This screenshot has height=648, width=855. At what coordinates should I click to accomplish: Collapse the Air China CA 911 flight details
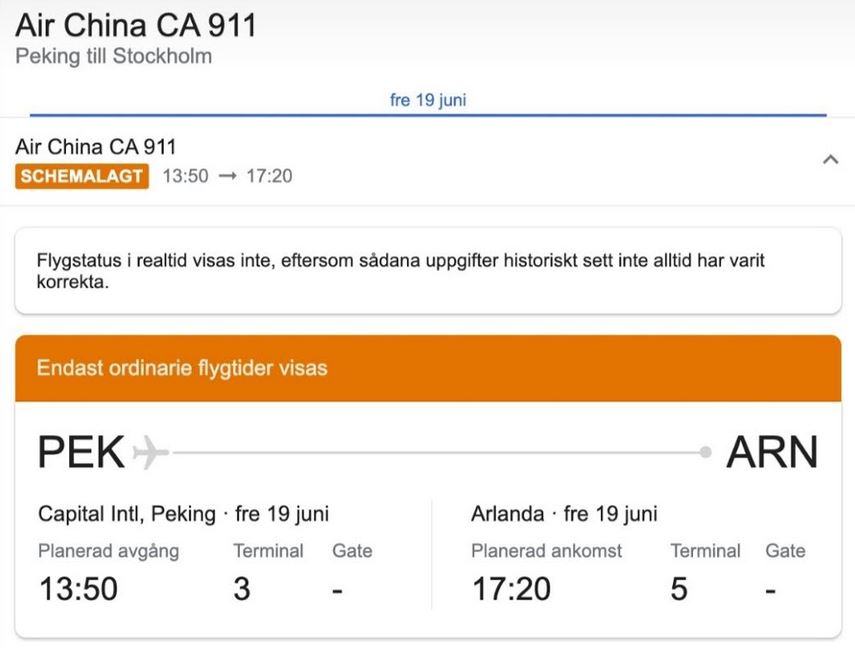(829, 160)
